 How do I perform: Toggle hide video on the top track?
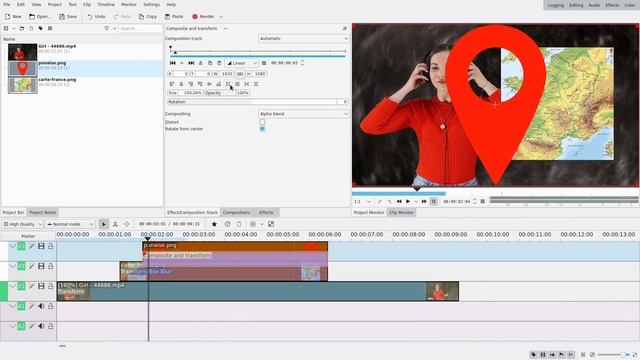(x=41, y=247)
